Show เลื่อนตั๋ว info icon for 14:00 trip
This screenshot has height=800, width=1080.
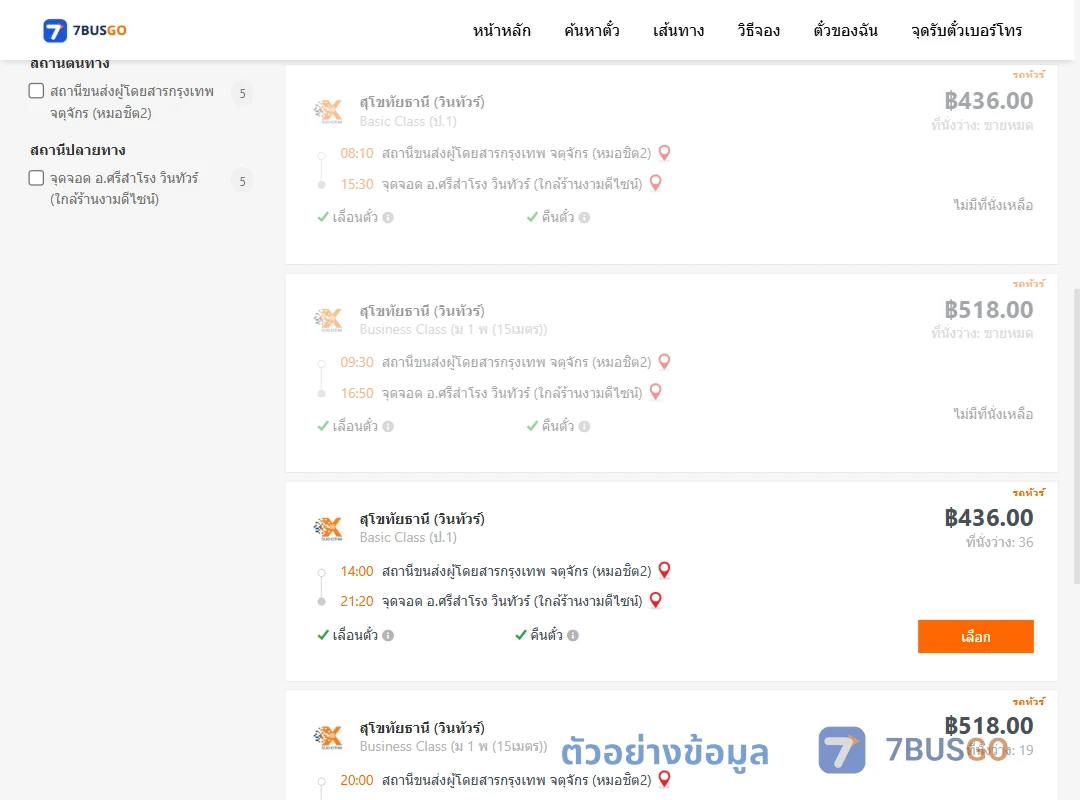pos(388,635)
